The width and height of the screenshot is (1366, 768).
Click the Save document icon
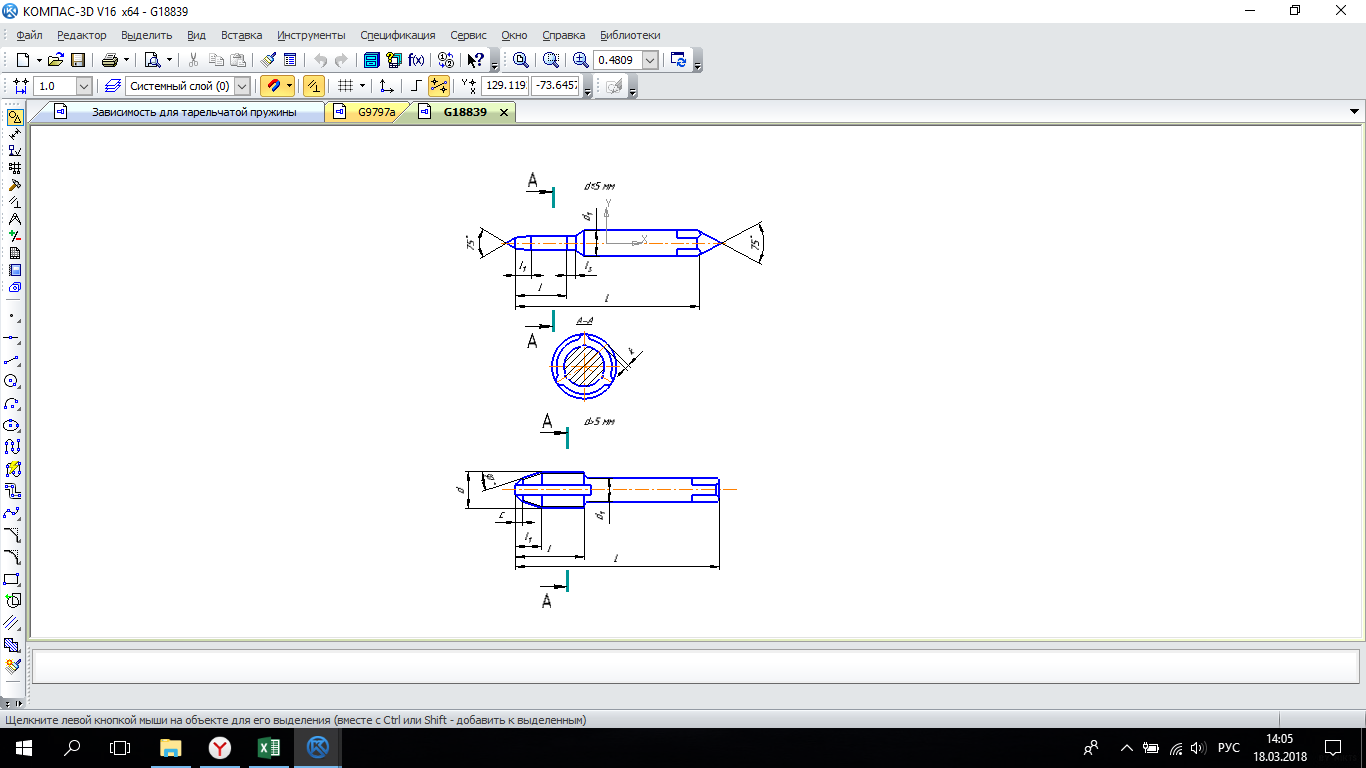coord(78,60)
